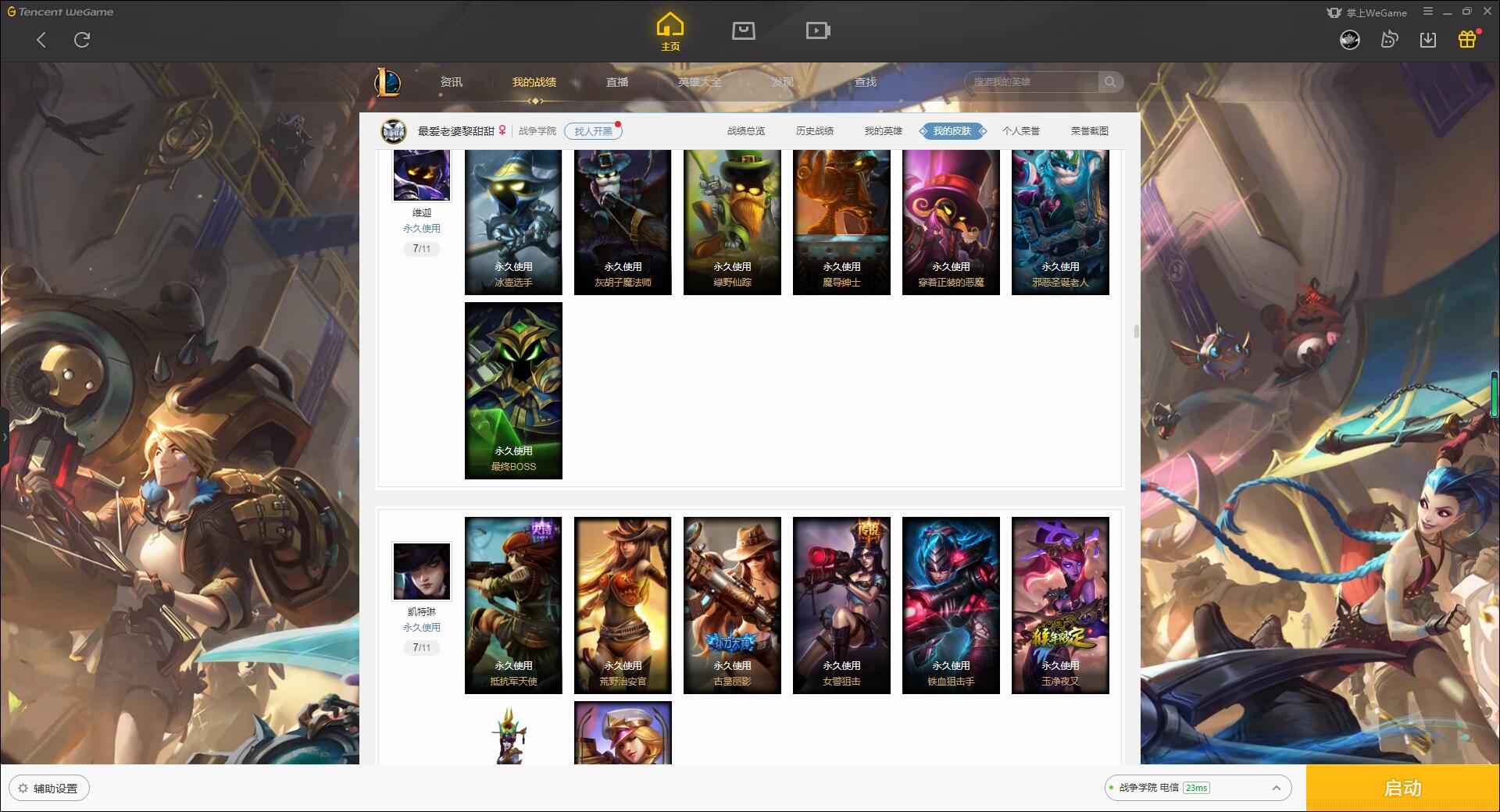Click the 维迦 champion portrait
1500x812 pixels.
[x=422, y=176]
